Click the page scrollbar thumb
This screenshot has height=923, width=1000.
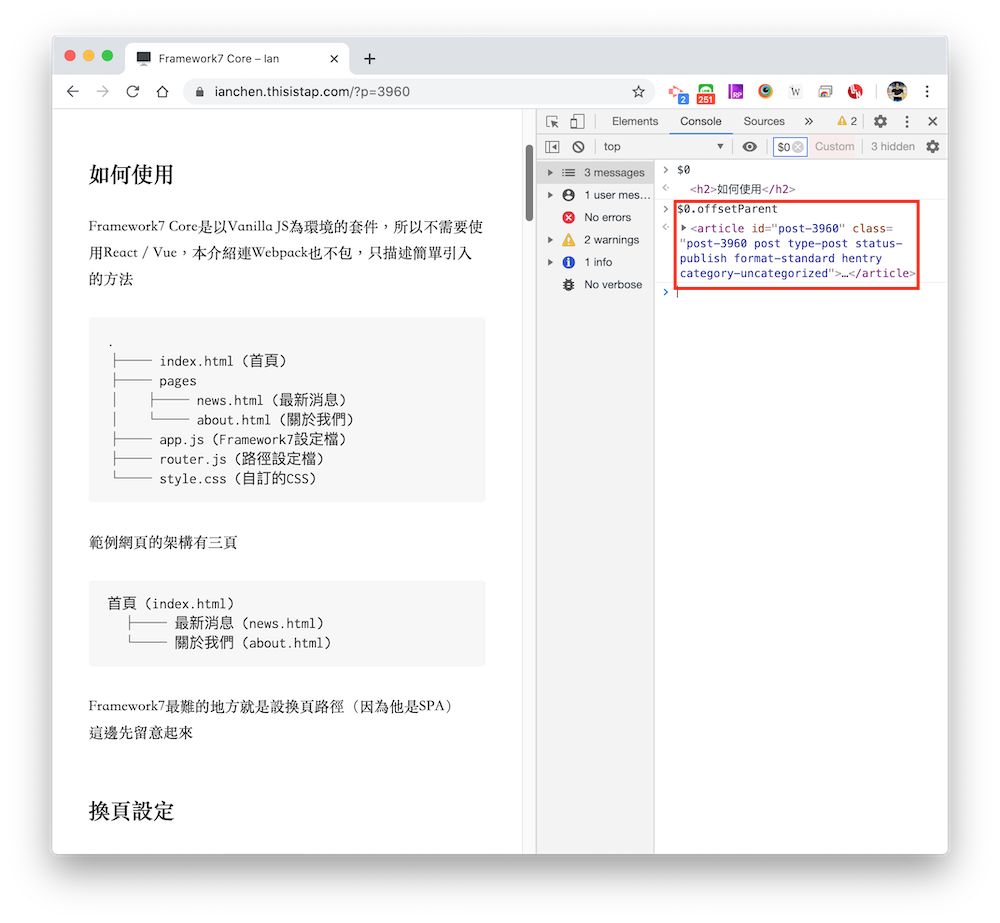pyautogui.click(x=529, y=183)
